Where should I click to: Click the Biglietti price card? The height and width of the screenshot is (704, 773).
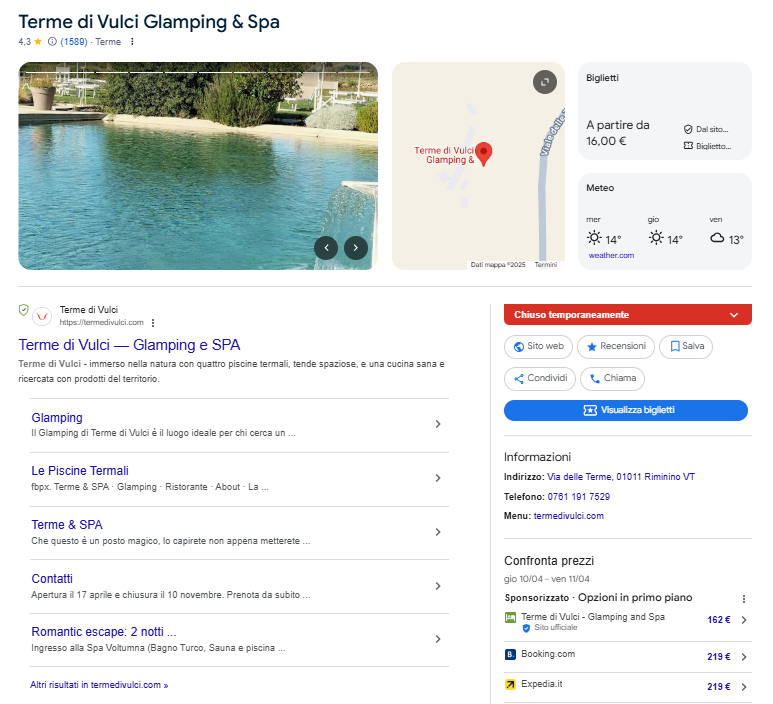pos(665,111)
